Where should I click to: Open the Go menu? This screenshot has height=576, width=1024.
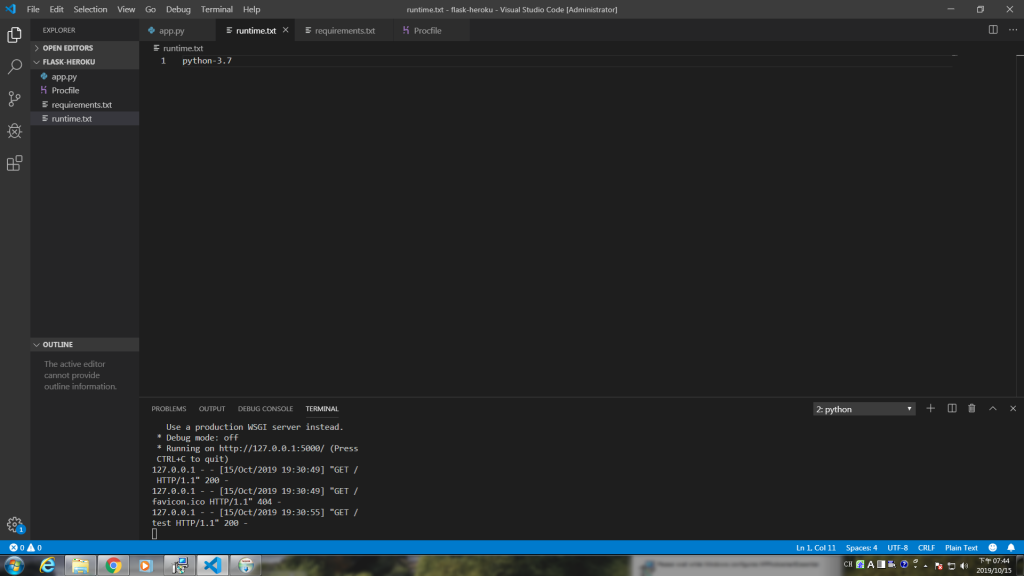click(x=150, y=9)
